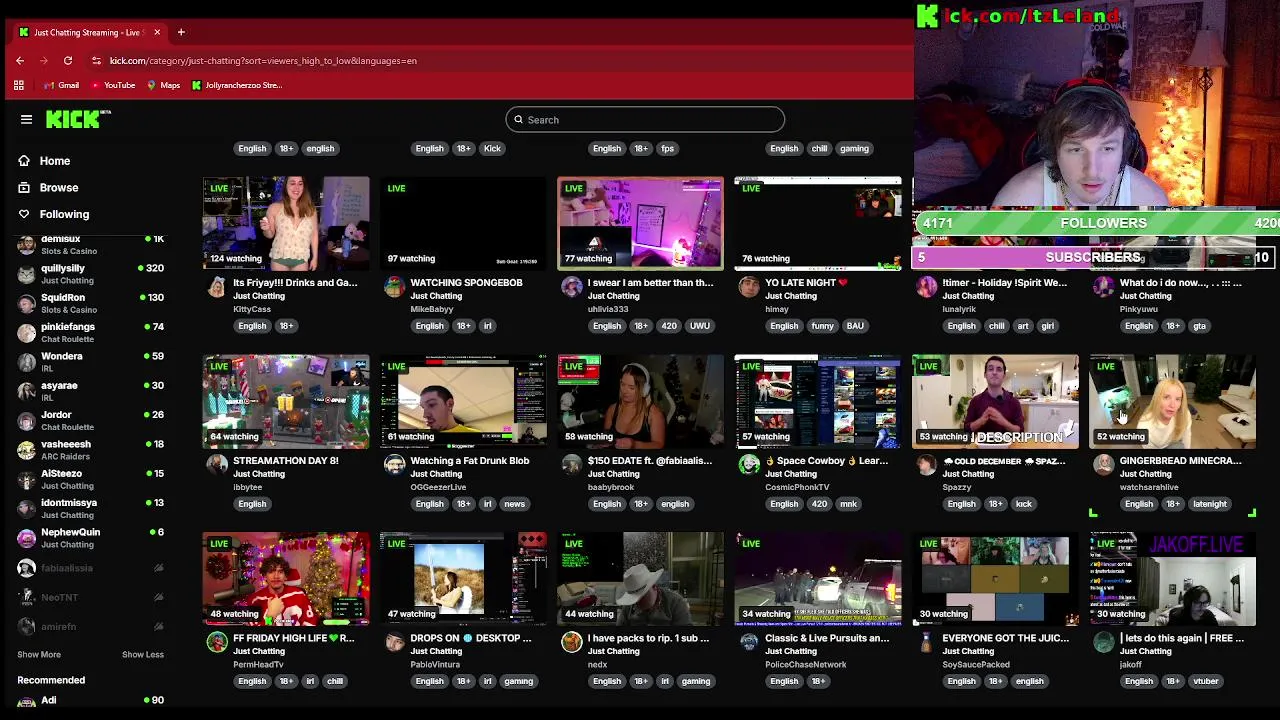Click the OGGeezerLive channel avatar

(394, 465)
